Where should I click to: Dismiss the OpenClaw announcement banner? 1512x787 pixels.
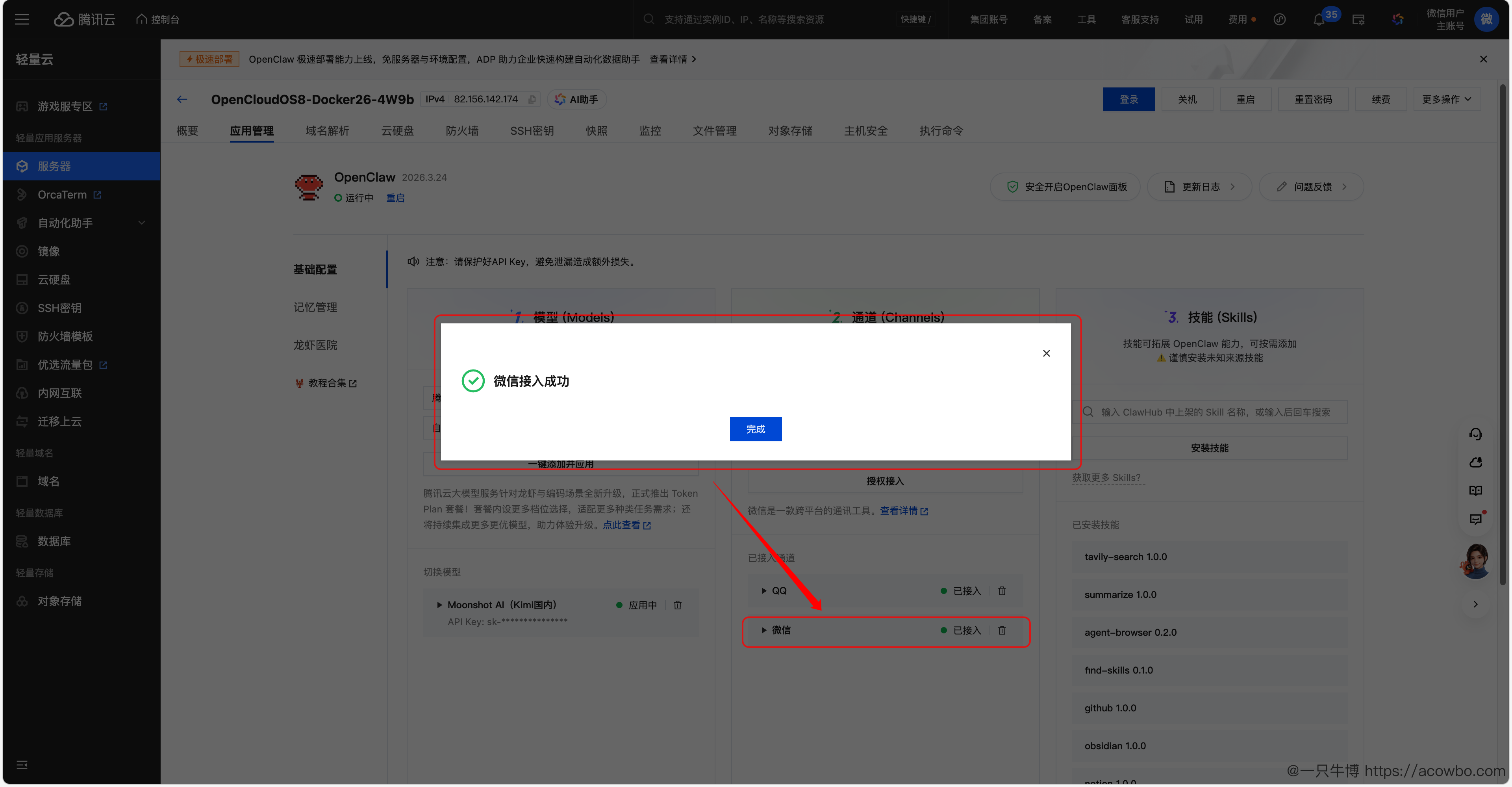pos(1483,59)
